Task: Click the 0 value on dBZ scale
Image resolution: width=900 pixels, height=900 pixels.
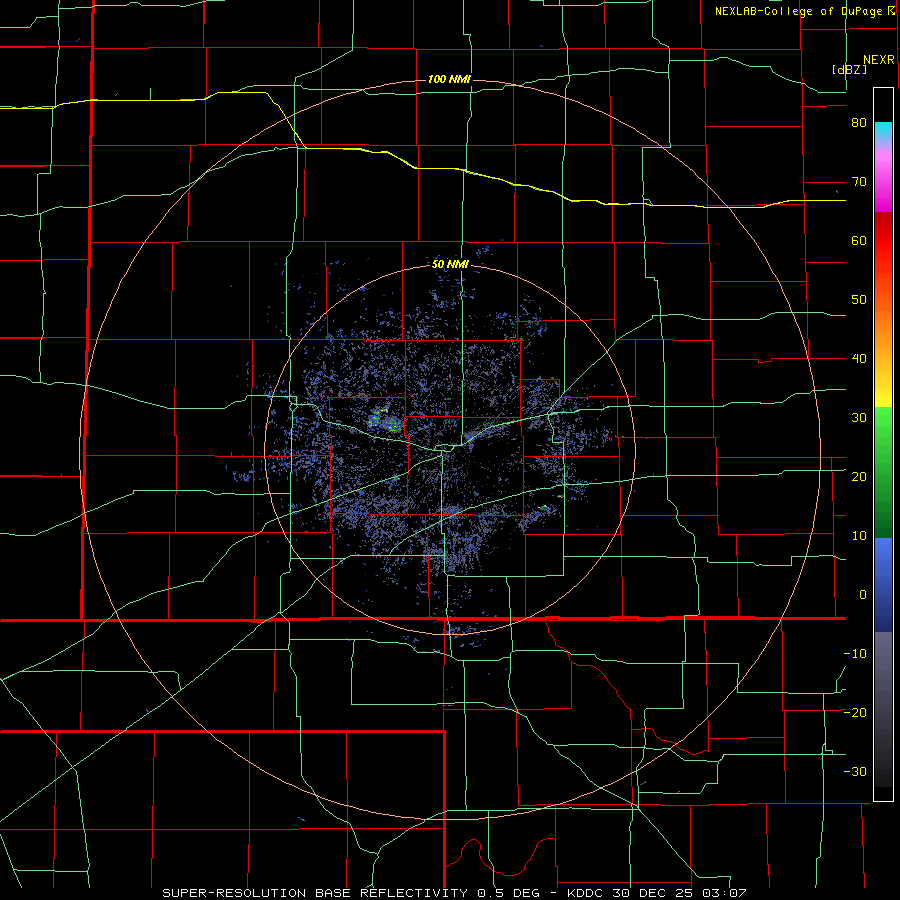Action: (863, 595)
